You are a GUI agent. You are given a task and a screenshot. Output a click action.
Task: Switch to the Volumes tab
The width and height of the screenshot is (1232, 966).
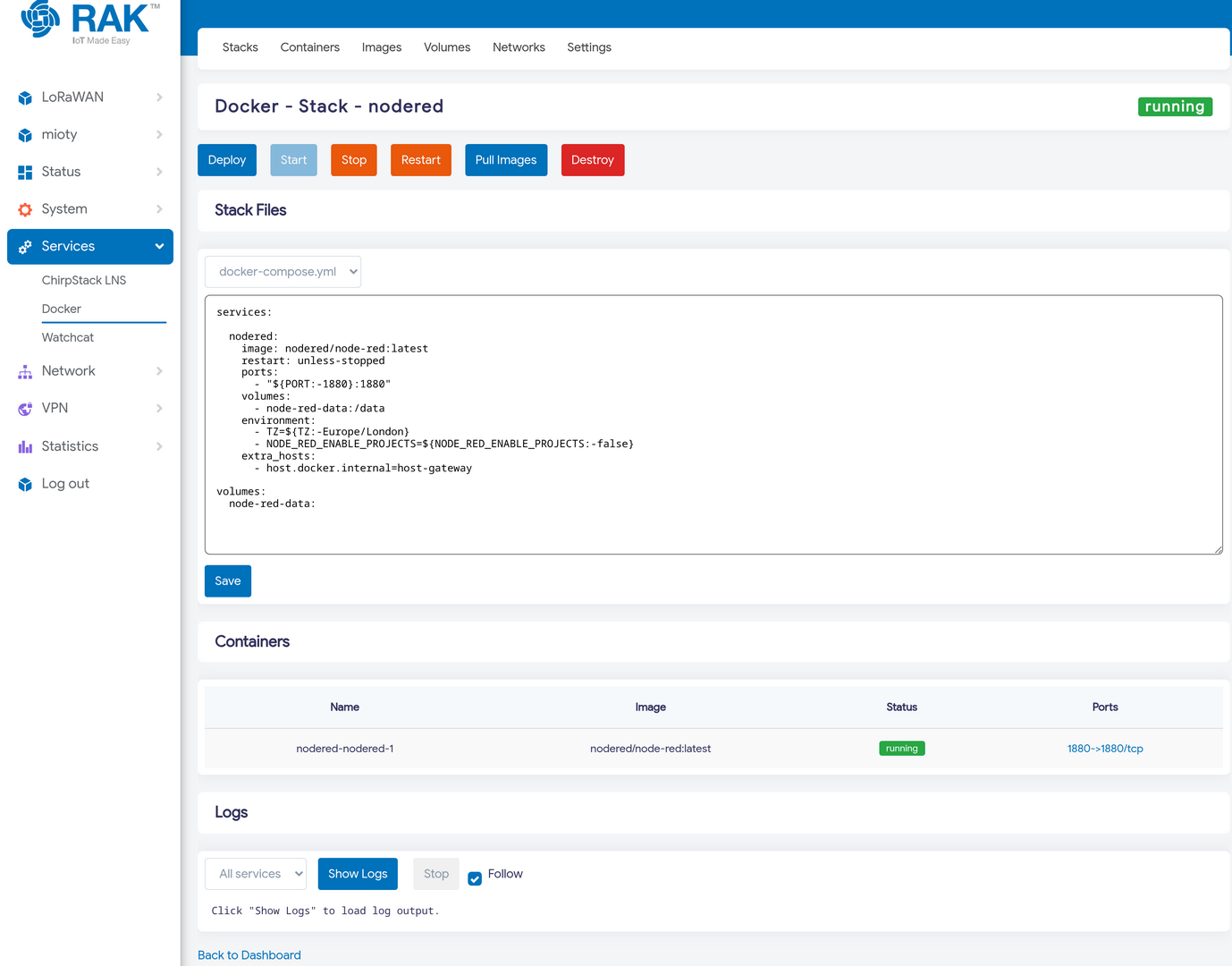[447, 47]
